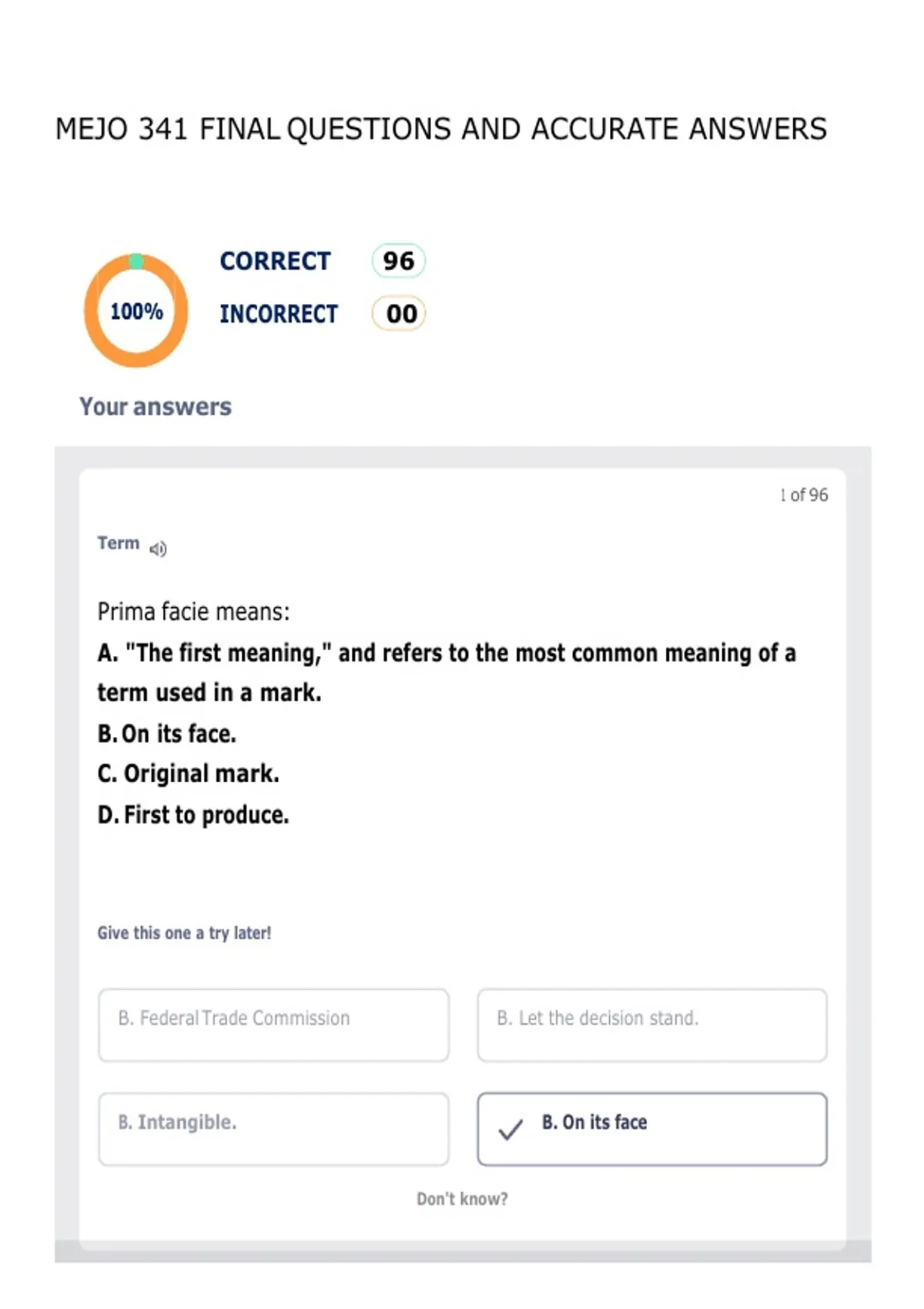Click the 100% donut progress chart
Screen dimensions: 924x1309
pyautogui.click(x=136, y=310)
